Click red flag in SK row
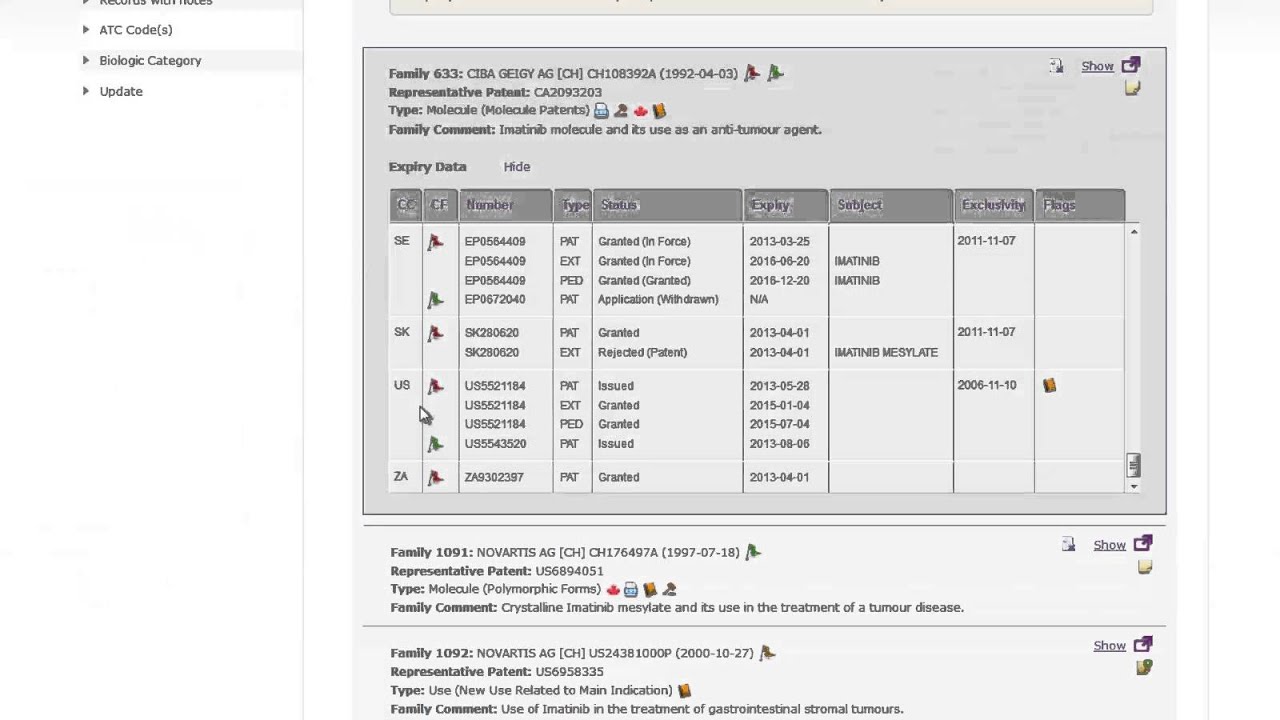This screenshot has width=1280, height=720. 435,333
